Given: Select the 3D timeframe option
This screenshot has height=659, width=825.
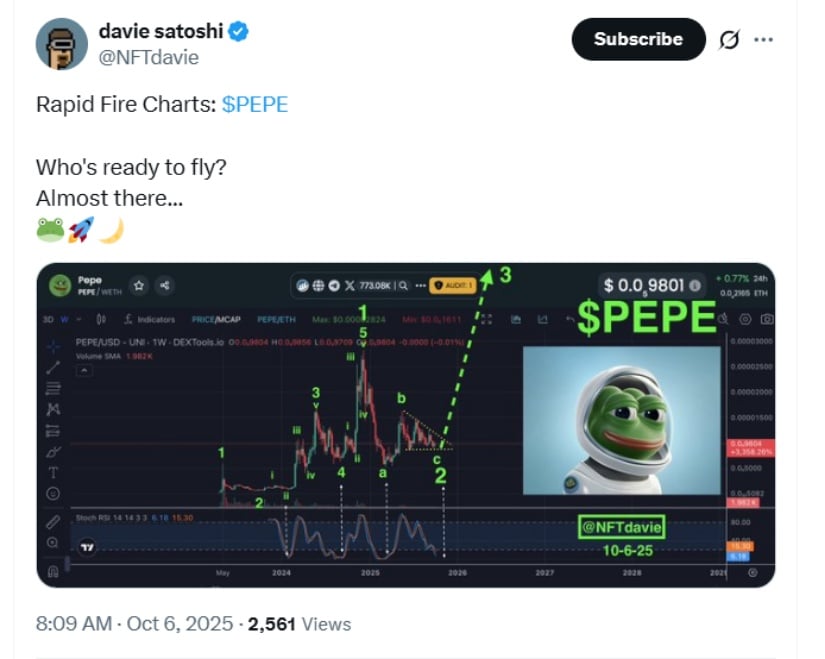Looking at the screenshot, I should pos(47,320).
